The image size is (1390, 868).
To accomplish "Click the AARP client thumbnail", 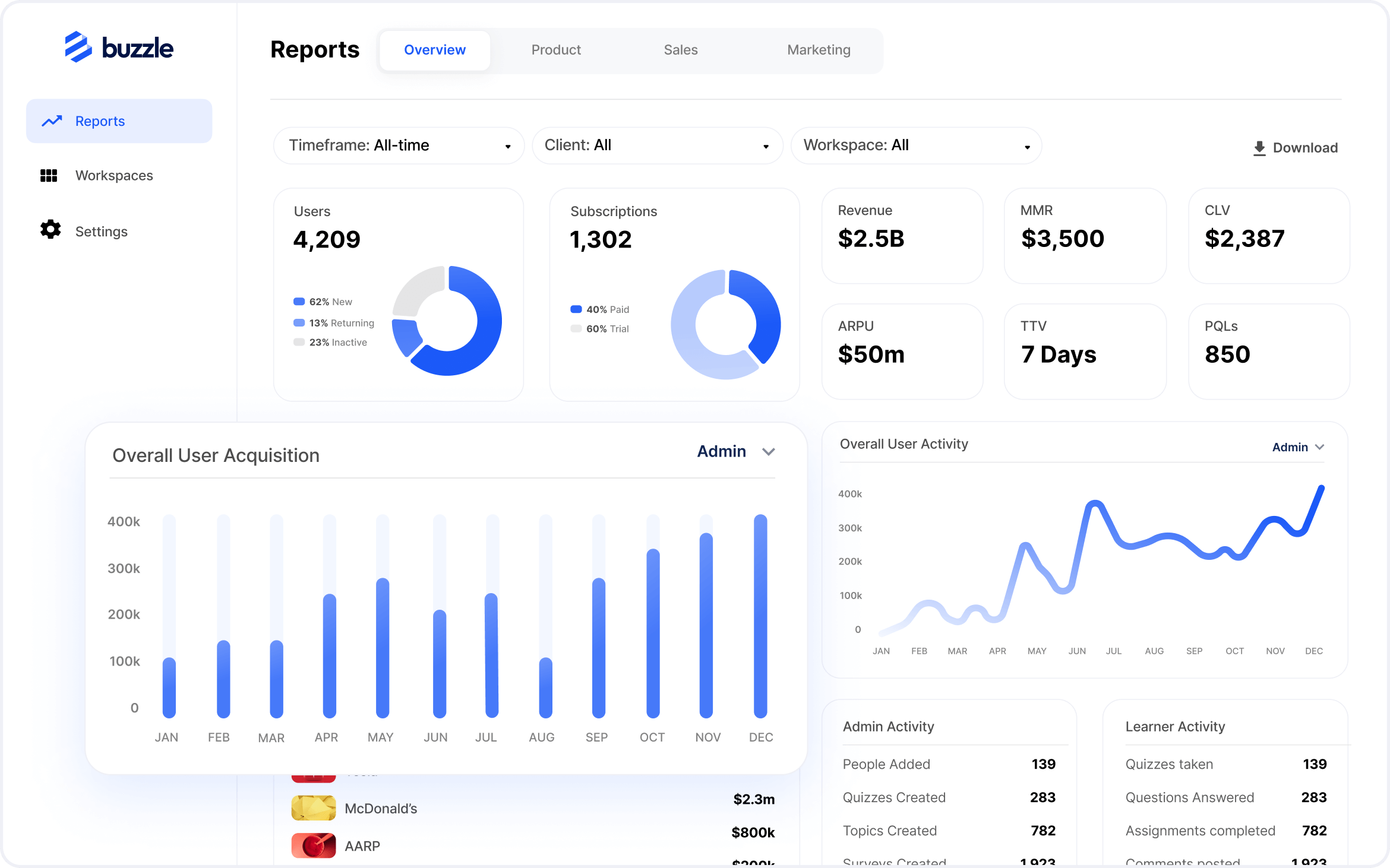I will point(314,845).
